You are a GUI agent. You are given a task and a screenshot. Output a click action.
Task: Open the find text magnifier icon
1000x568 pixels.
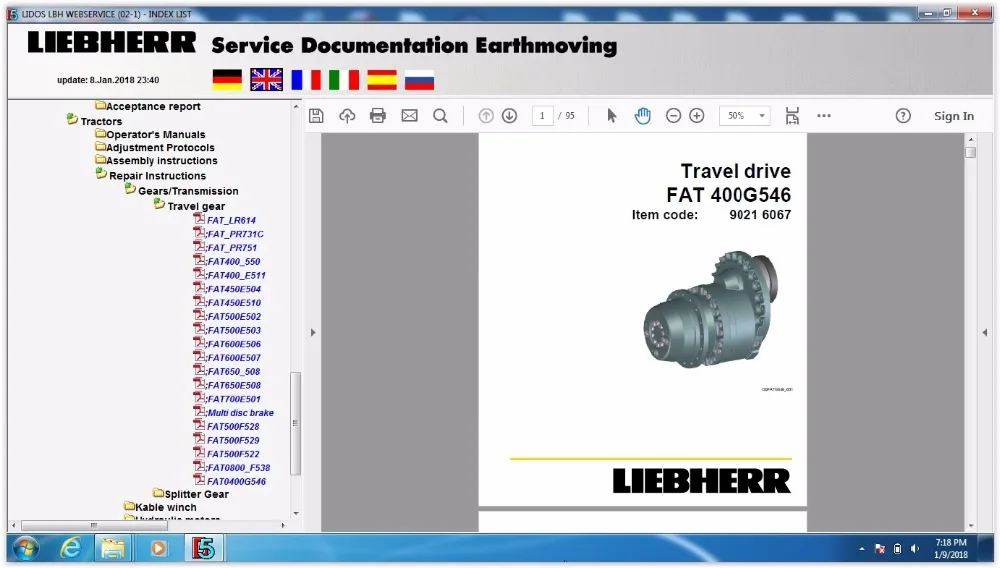pyautogui.click(x=440, y=116)
